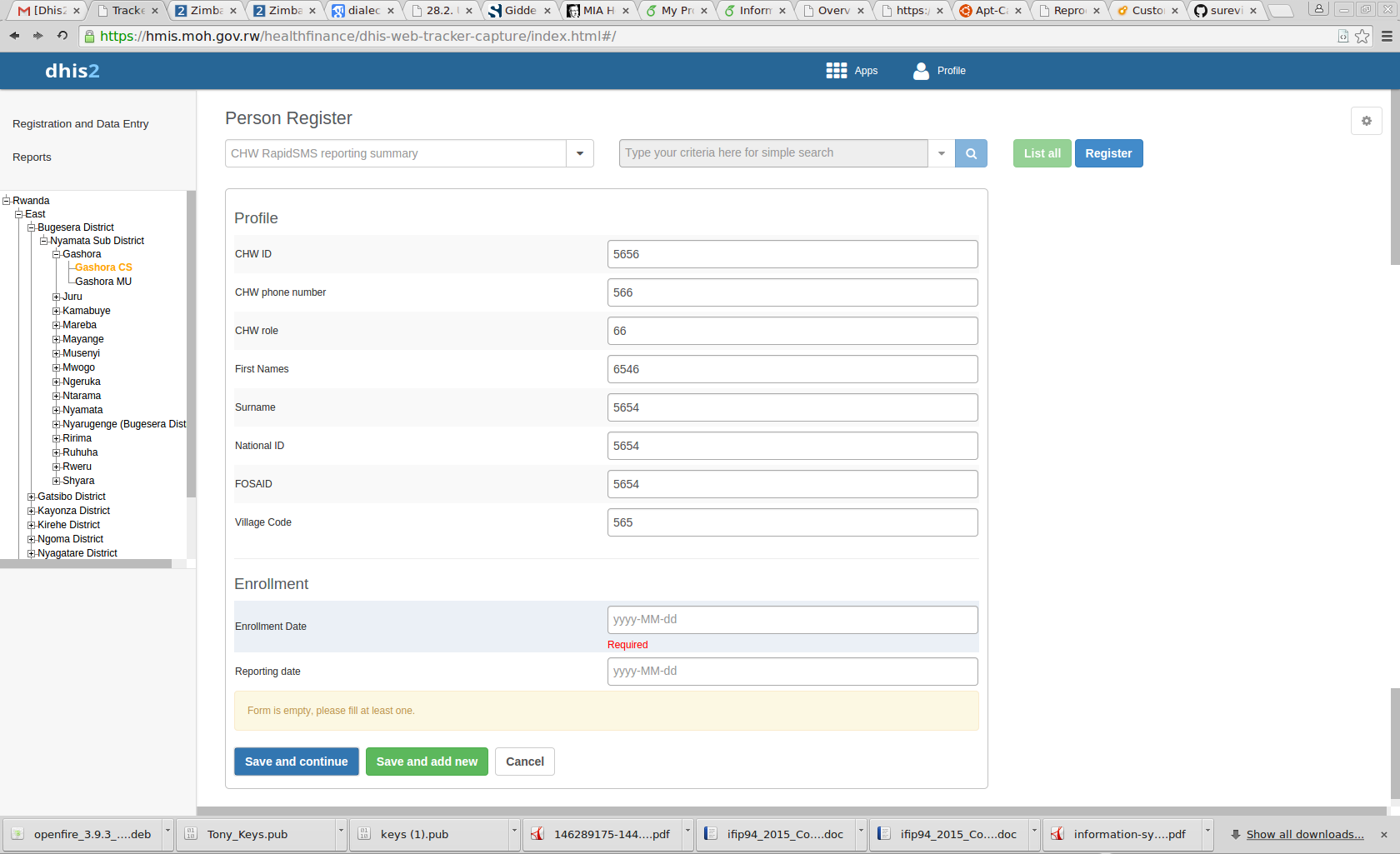Click the dhis2 logo
Image resolution: width=1400 pixels, height=854 pixels.
(72, 71)
